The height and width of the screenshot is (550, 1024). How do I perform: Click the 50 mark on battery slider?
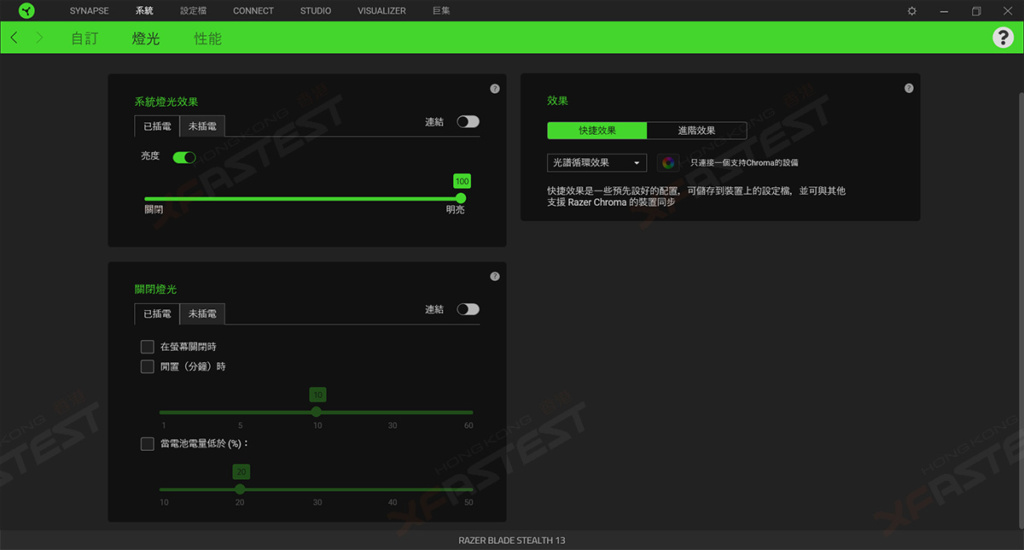[x=468, y=502]
